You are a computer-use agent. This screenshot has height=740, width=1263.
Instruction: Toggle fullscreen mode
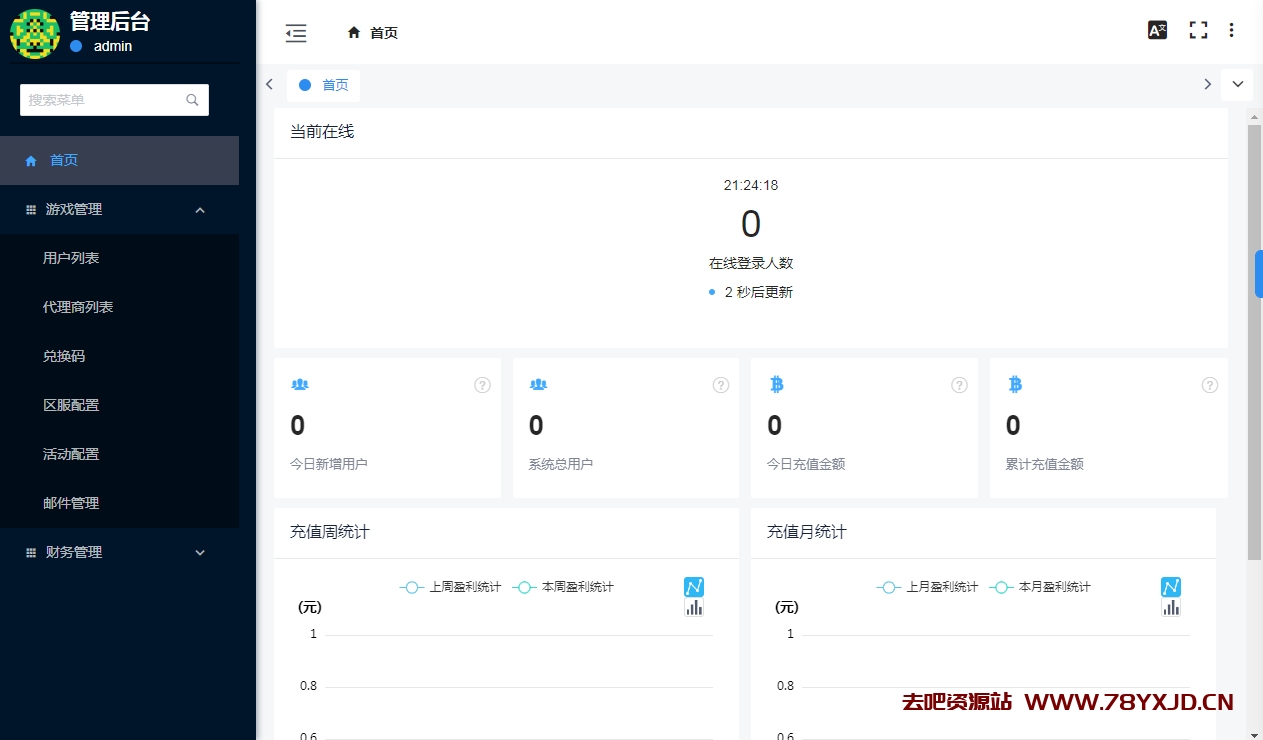click(1198, 30)
